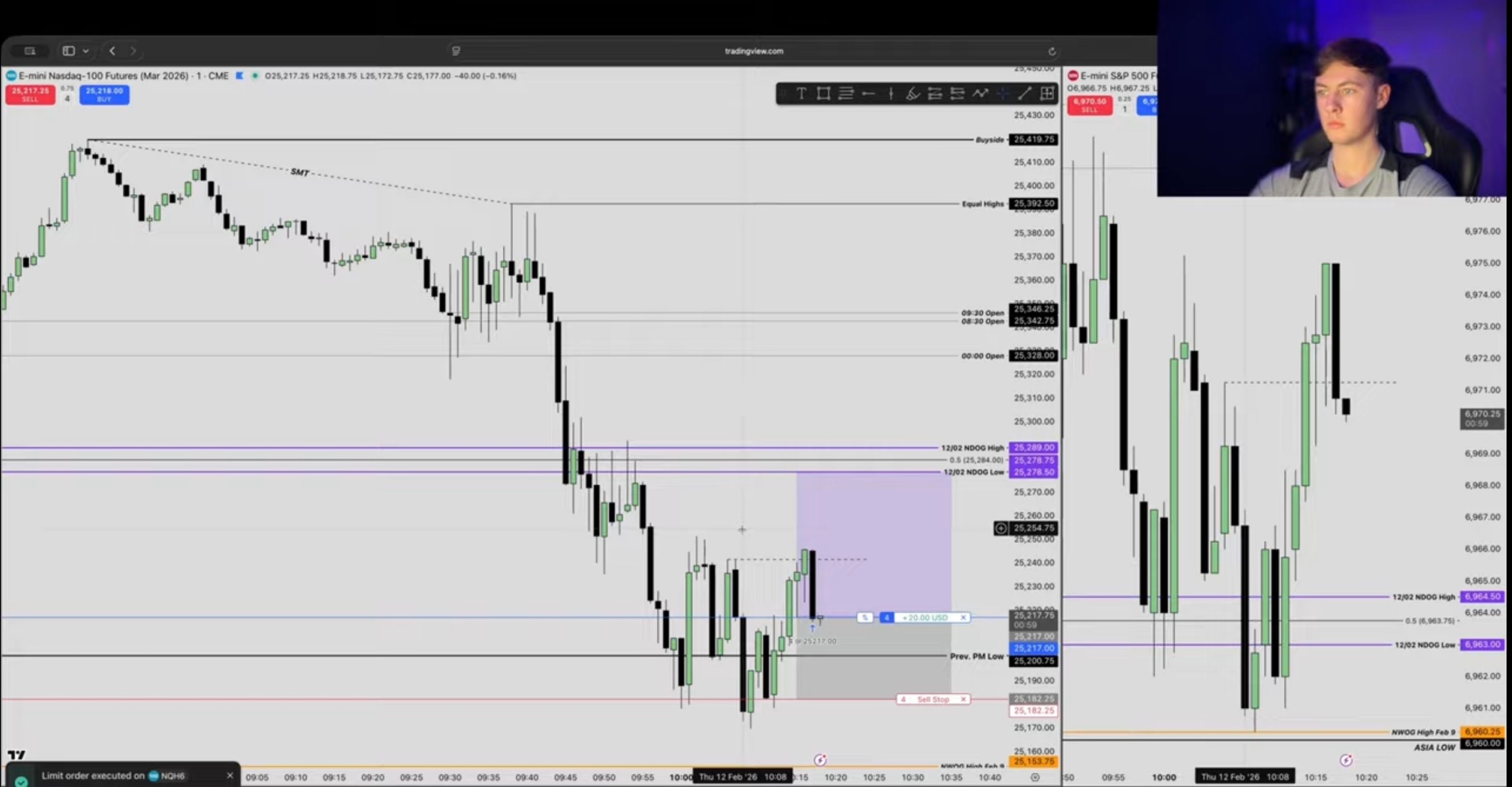
Task: Go back with browser back arrow
Action: click(x=112, y=51)
